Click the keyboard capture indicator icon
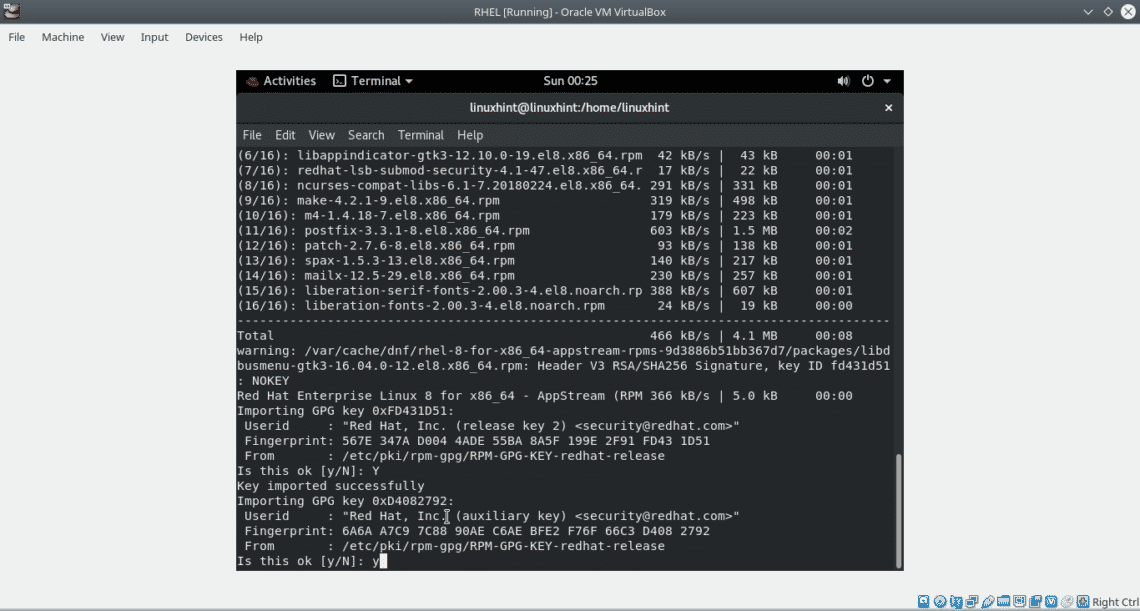The image size is (1140, 611). click(x=1083, y=601)
